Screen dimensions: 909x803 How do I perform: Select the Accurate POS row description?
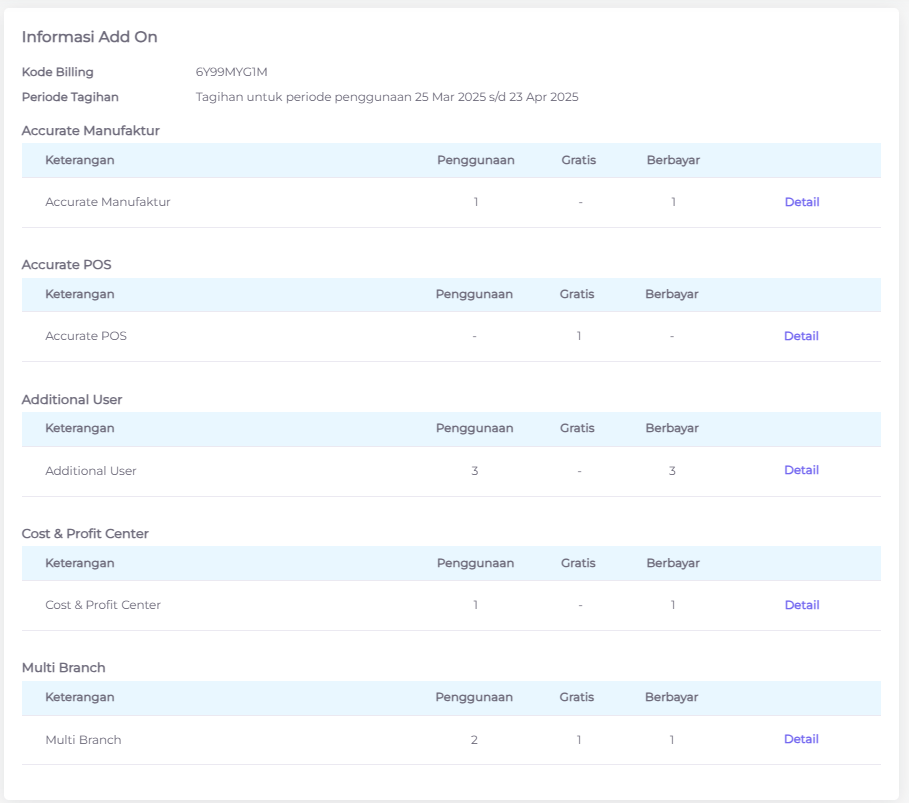pyautogui.click(x=86, y=336)
